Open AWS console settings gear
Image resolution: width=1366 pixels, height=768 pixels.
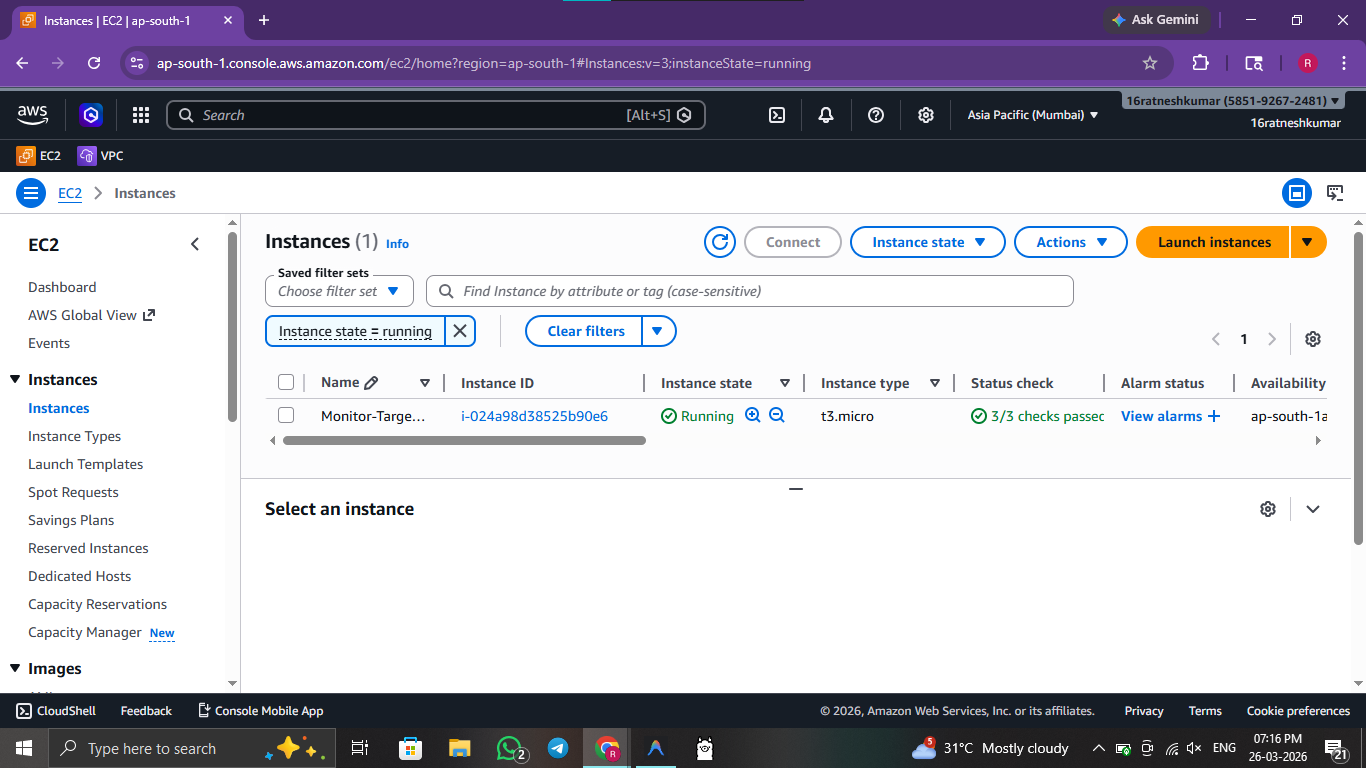[926, 115]
